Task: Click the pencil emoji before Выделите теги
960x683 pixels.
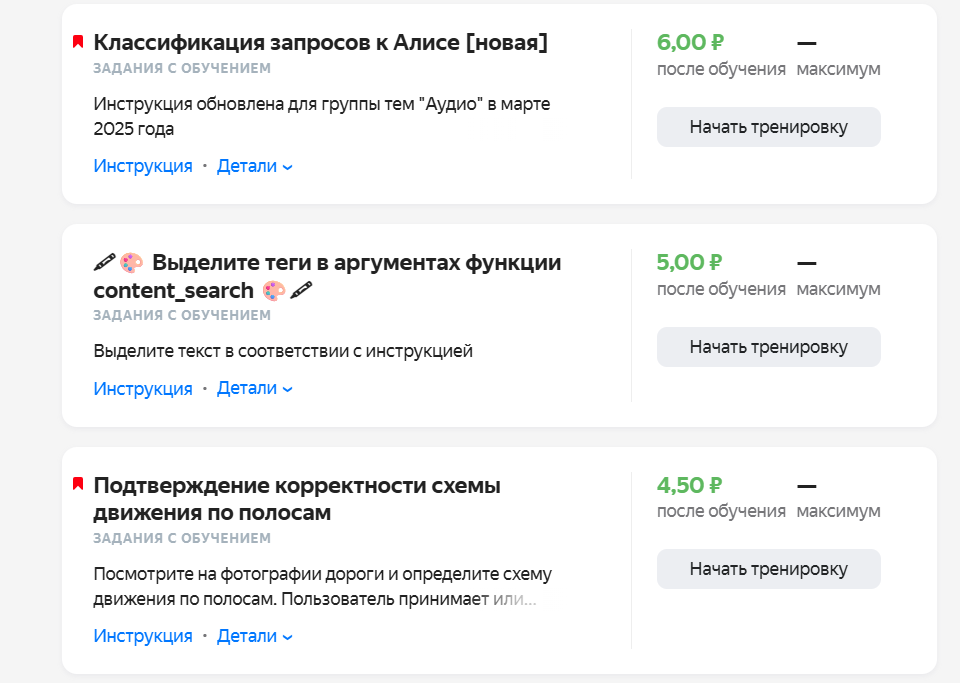Action: coord(104,263)
